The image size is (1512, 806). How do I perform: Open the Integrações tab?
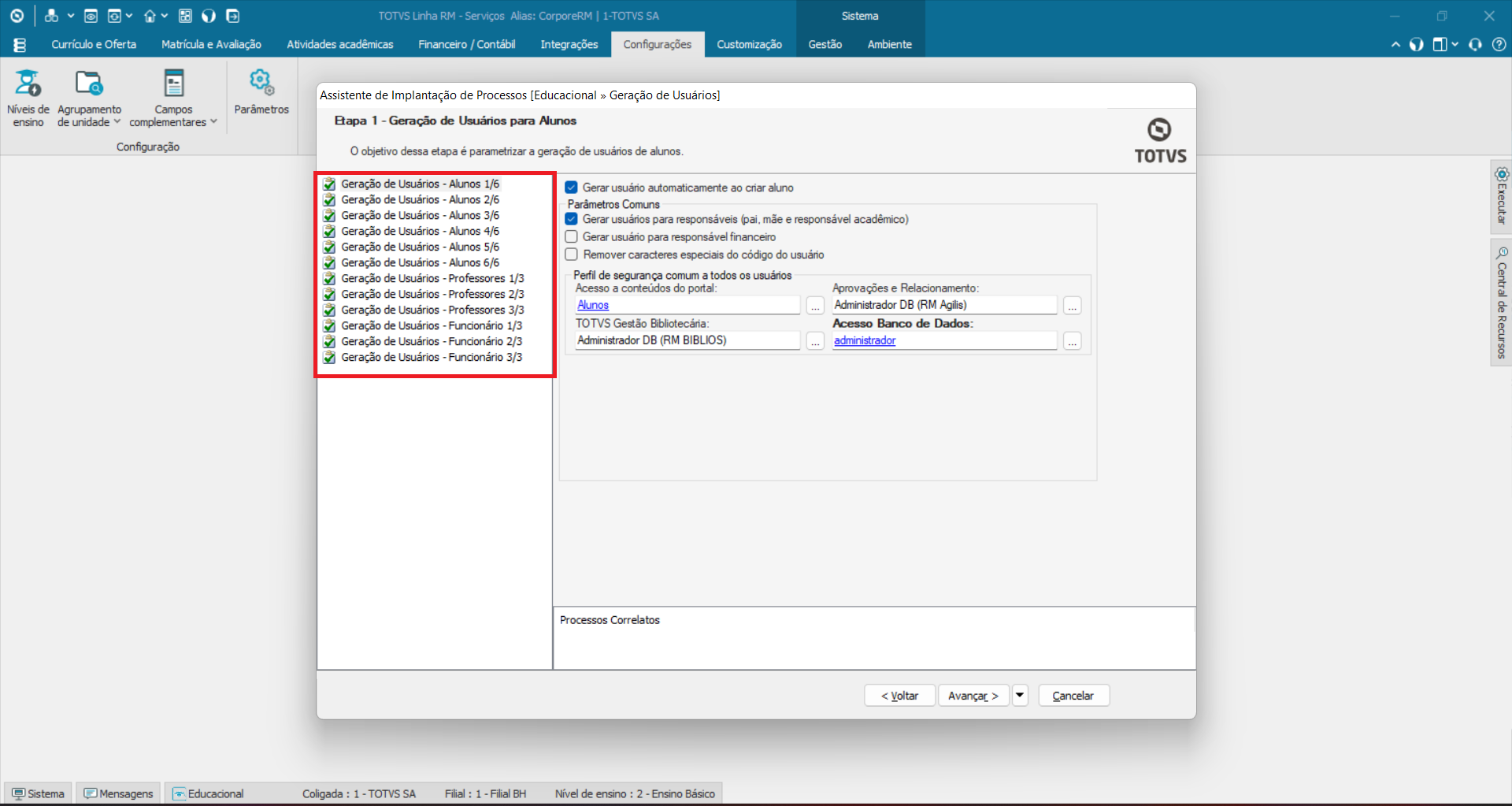pos(569,45)
